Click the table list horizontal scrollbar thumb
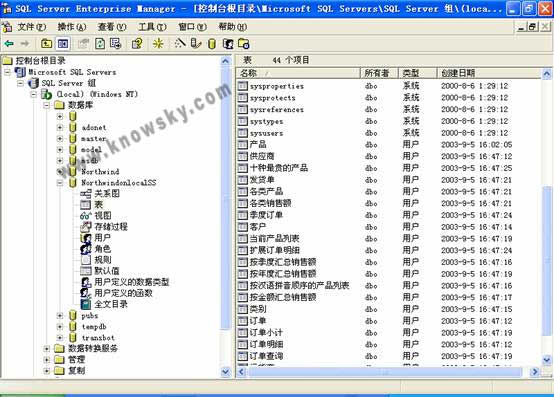This screenshot has width=554, height=397. coord(385,372)
